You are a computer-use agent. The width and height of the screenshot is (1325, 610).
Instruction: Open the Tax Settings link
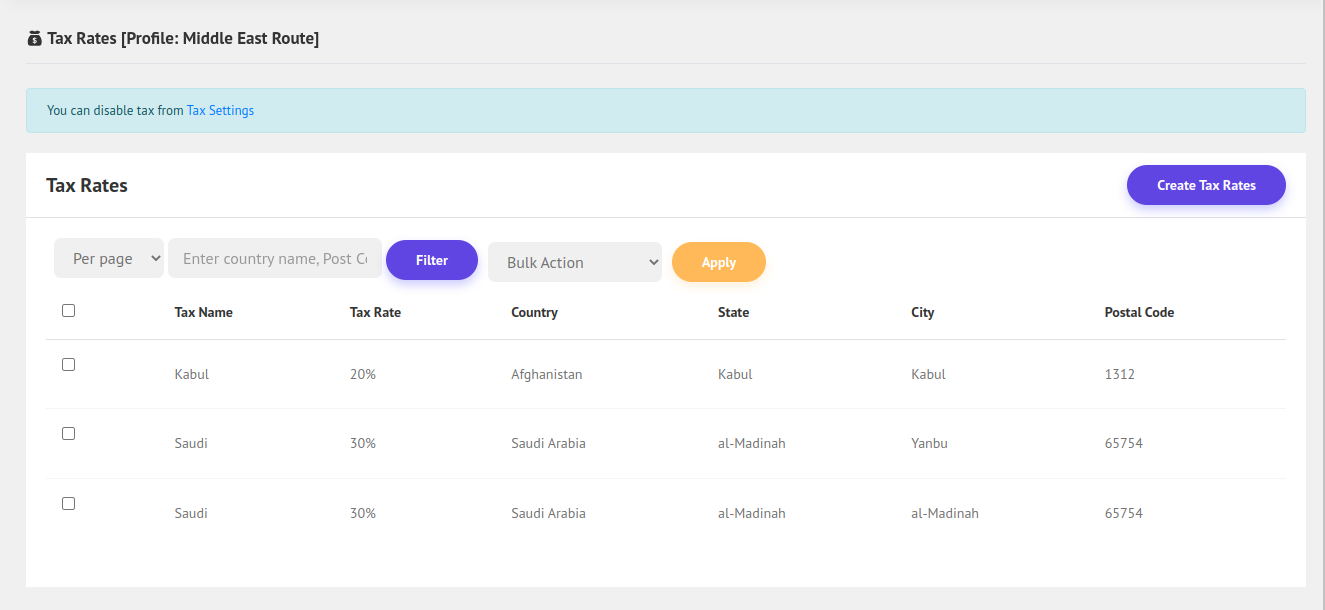pyautogui.click(x=220, y=111)
